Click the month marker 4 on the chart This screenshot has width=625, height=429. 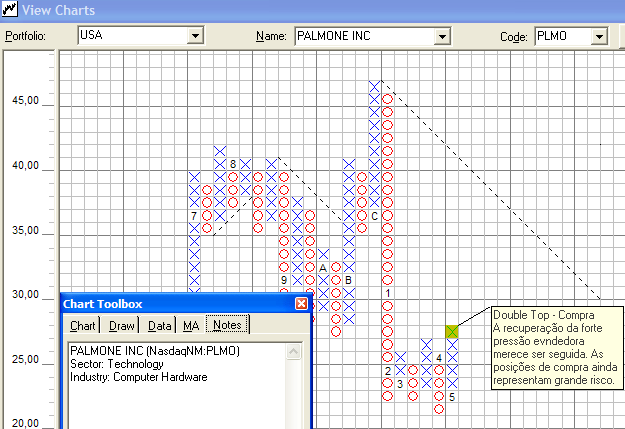[x=439, y=358]
